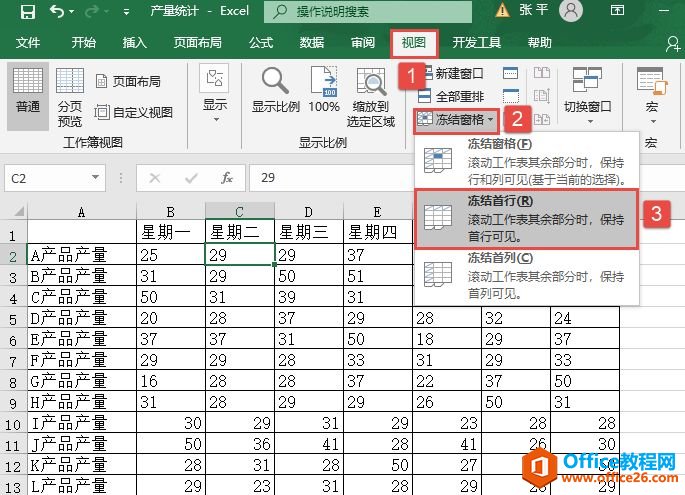This screenshot has height=495, width=685.
Task: Click the Save icon in quick access toolbar
Action: [x=28, y=11]
